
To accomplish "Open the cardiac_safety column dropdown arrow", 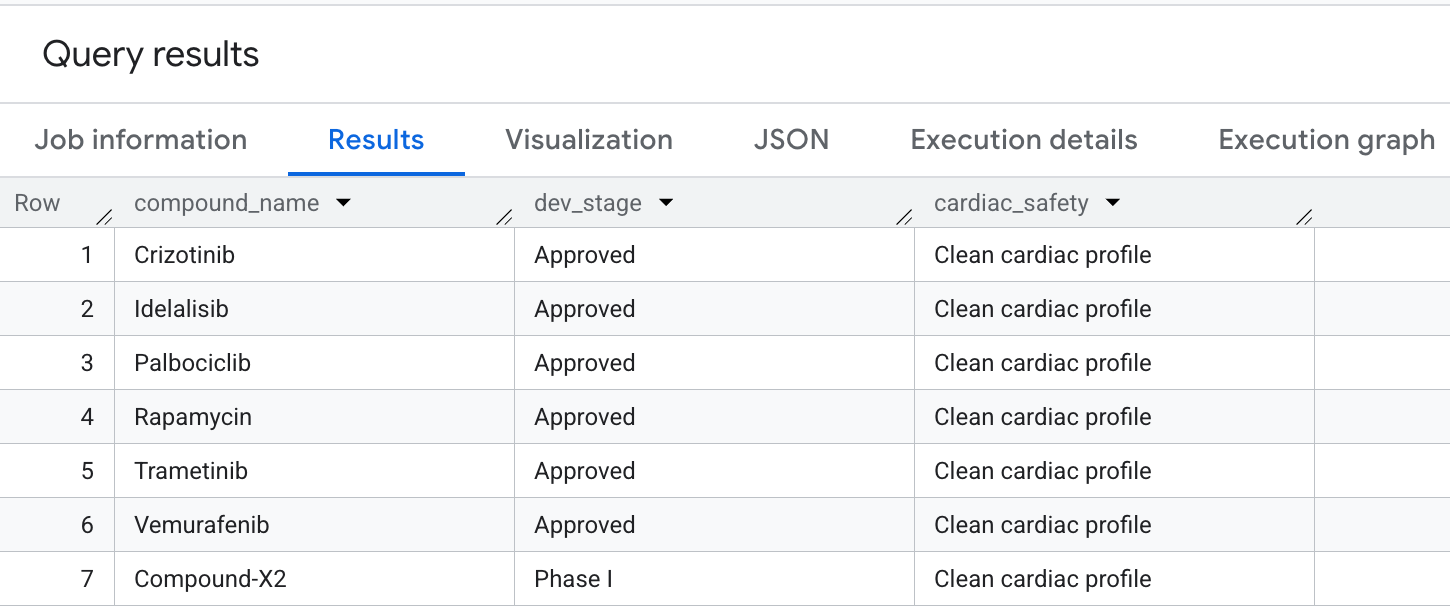I will 1112,203.
